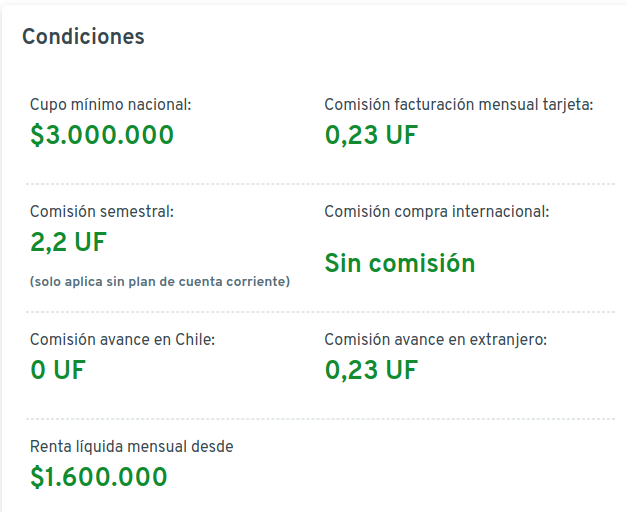Click the Condiciones heading
Viewport: 627px width, 512px height.
coord(83,37)
